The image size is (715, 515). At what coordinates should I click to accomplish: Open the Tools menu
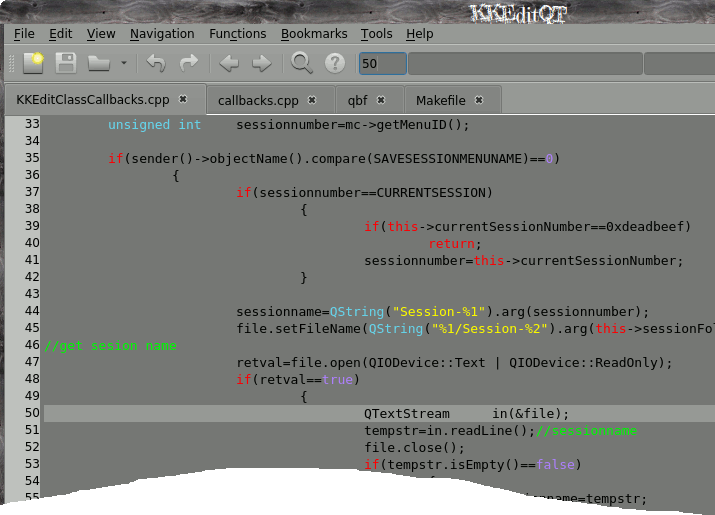tap(376, 34)
